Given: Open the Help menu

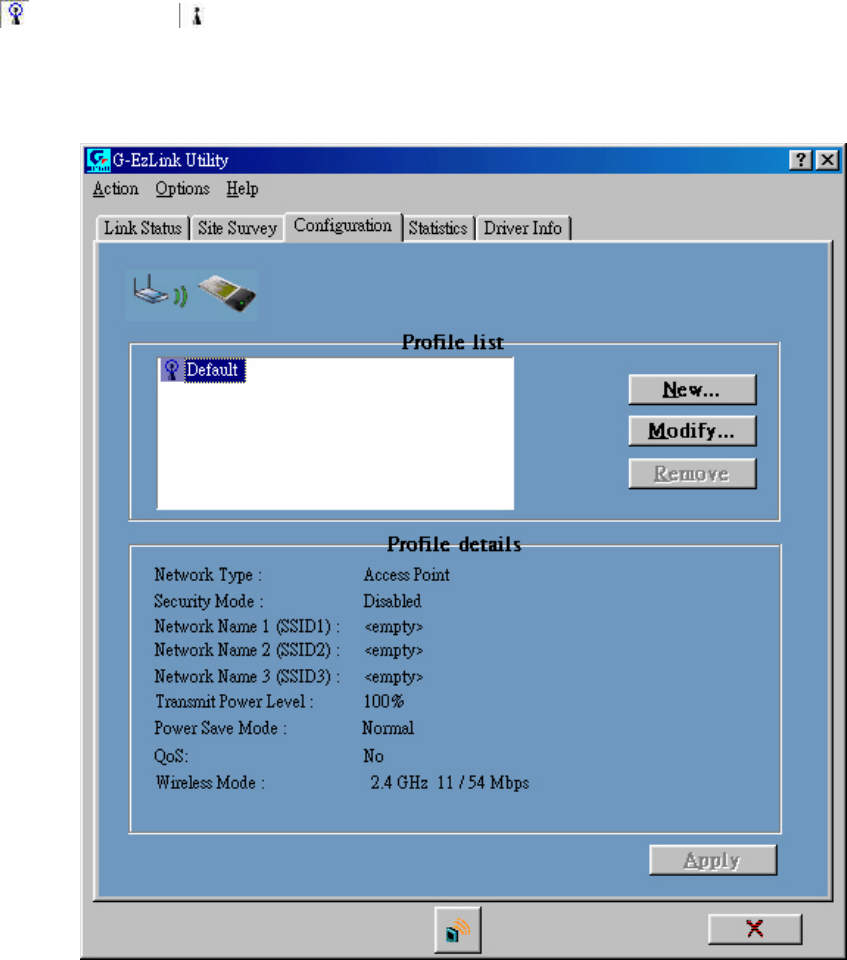Looking at the screenshot, I should click(243, 189).
